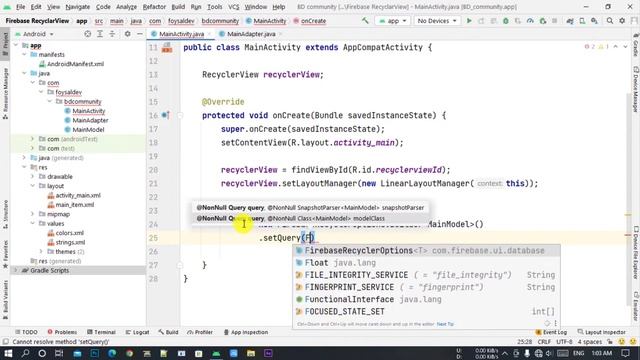Open the Logcat tool window
The height and width of the screenshot is (360, 640).
pos(137,332)
